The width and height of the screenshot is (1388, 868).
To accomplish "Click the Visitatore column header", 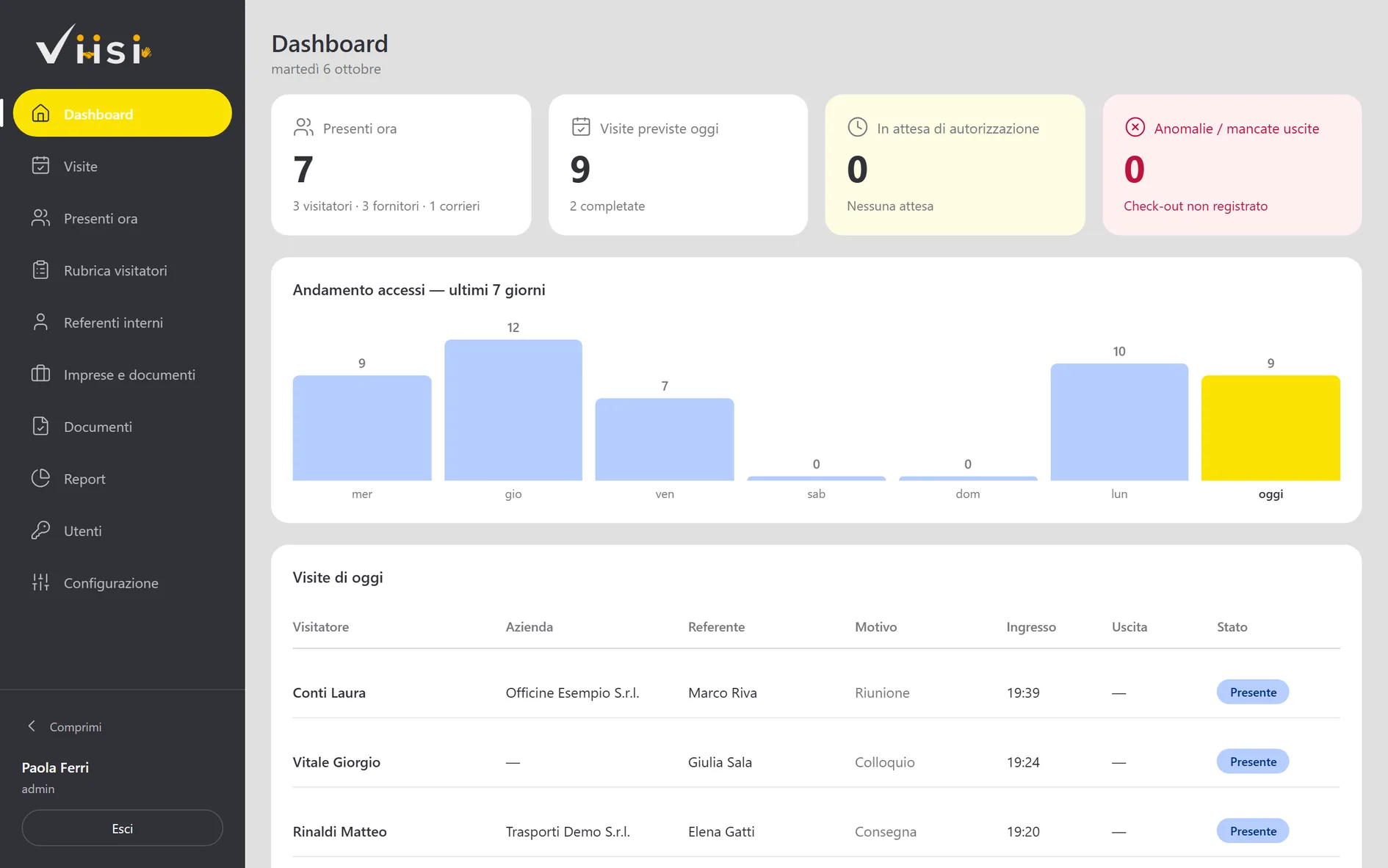I will point(321,627).
